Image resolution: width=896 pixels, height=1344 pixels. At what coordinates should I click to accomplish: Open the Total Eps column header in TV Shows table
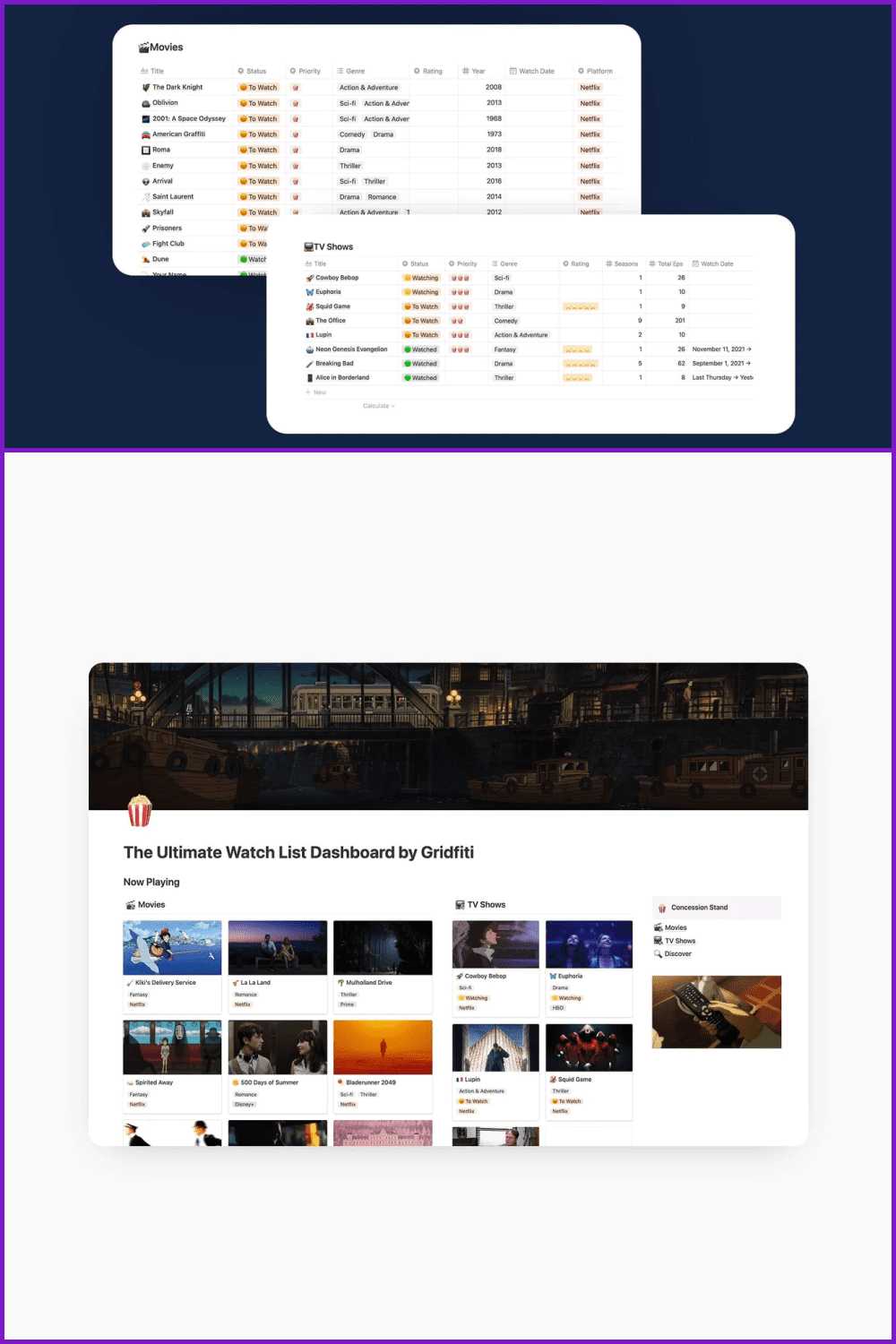(x=666, y=264)
